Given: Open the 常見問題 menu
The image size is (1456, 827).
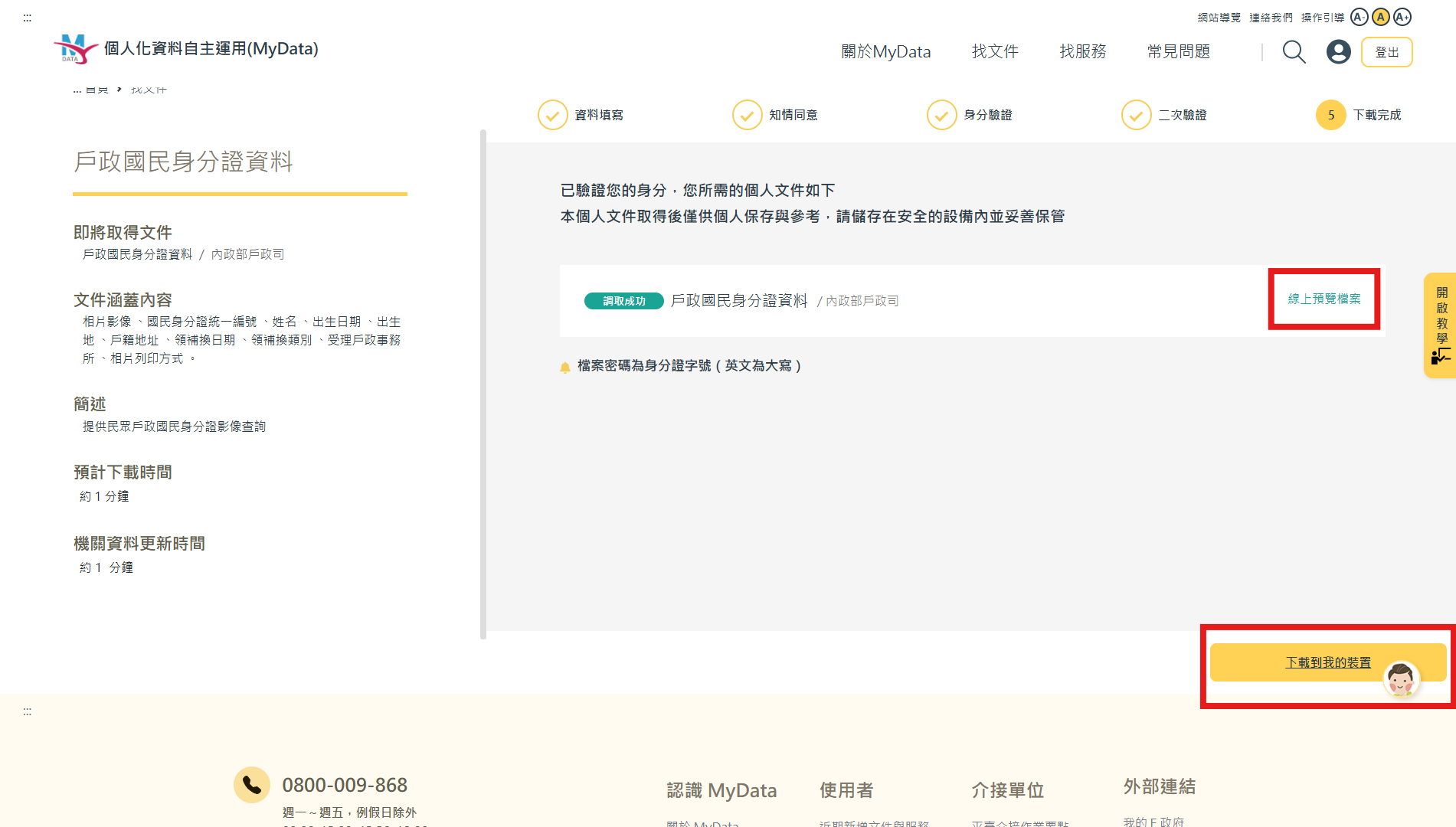Looking at the screenshot, I should (1178, 51).
